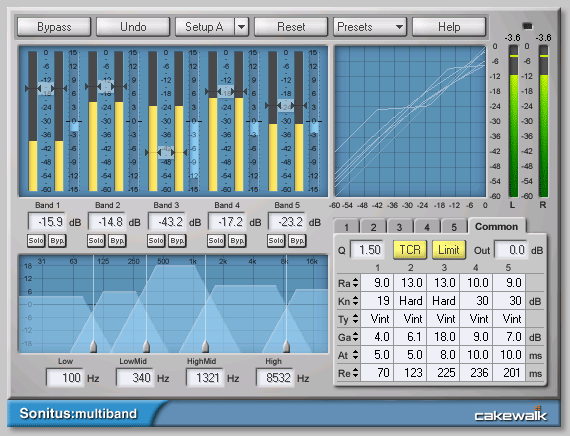Undo the last change
Screen dimensions: 570x436
[x=133, y=27]
